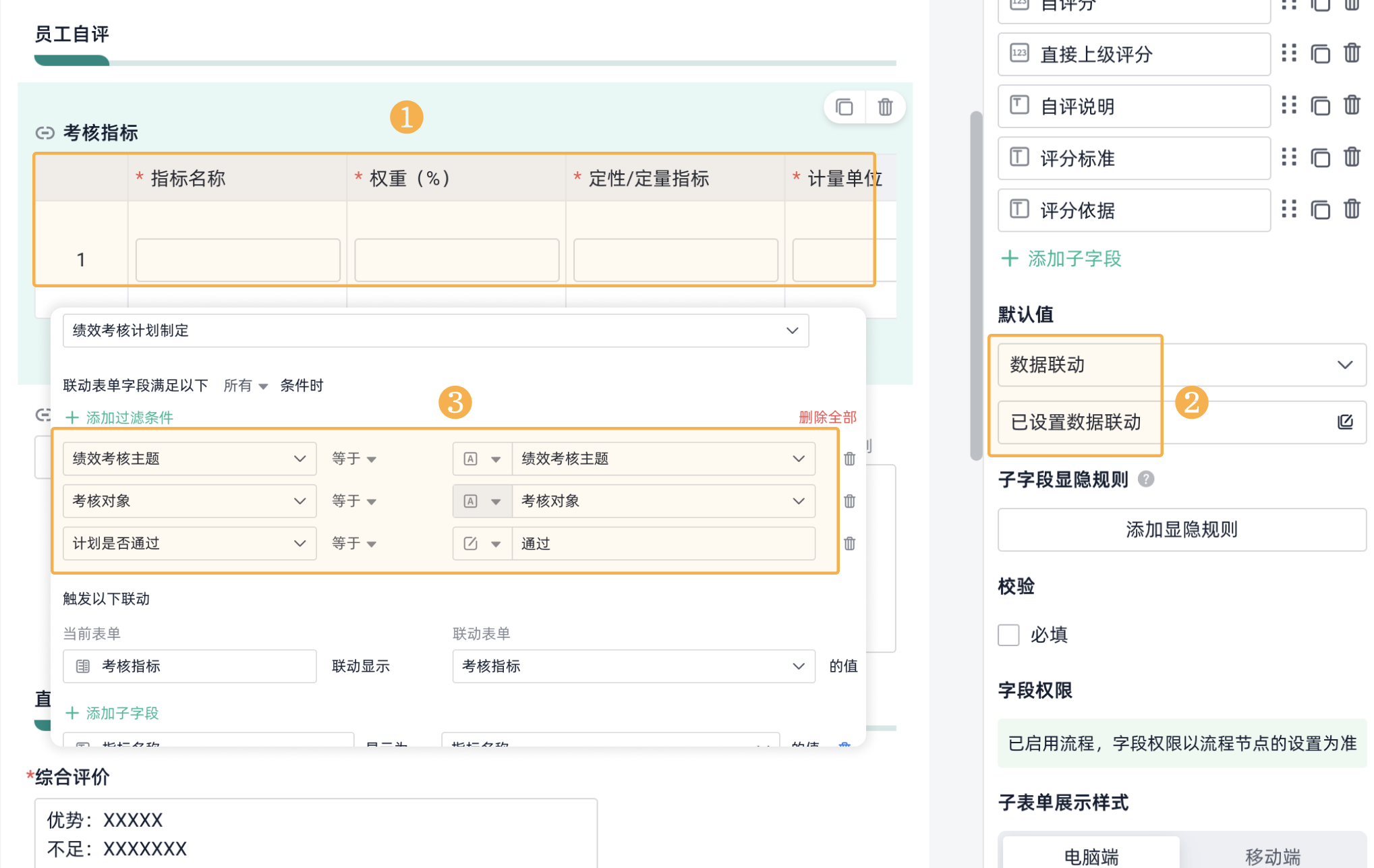Delete the 直接上级评分 sub-field
Screen dimensions: 1374x868
click(1351, 53)
